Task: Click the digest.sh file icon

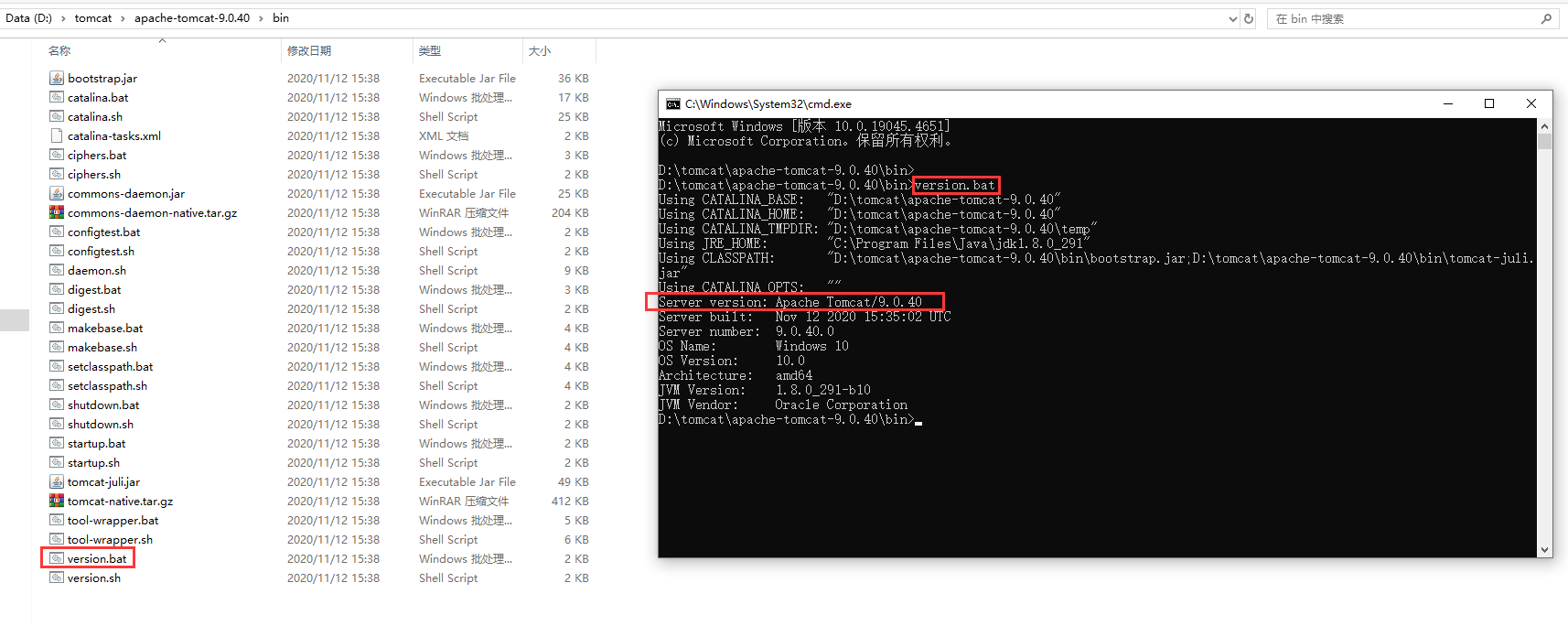Action: [x=57, y=308]
